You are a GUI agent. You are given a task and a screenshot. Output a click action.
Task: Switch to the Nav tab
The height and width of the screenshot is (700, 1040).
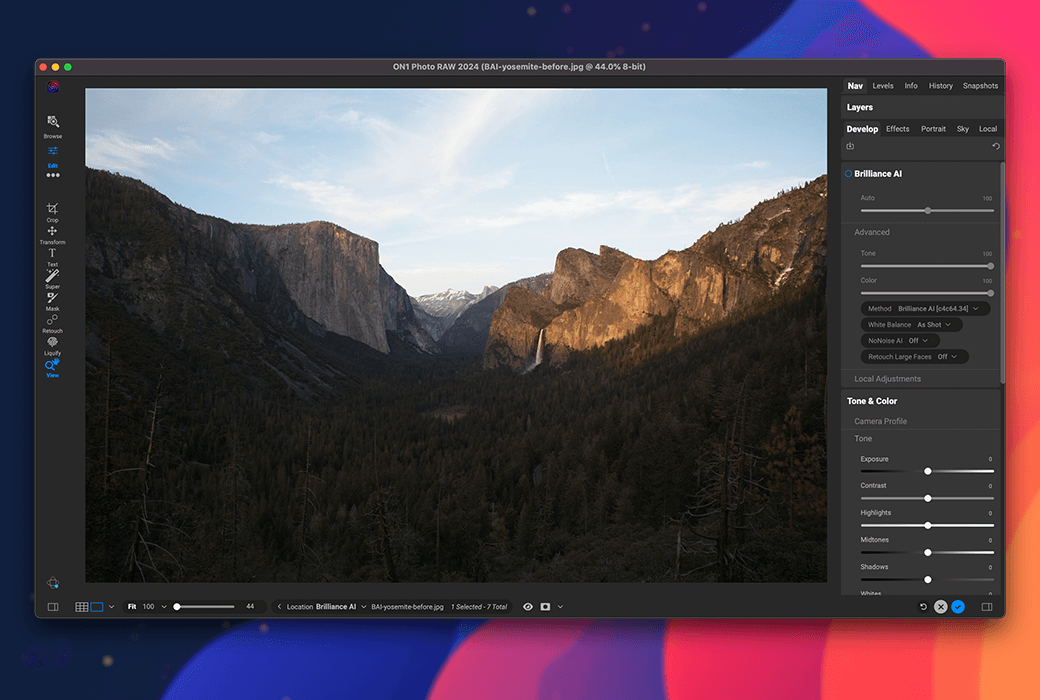[855, 86]
